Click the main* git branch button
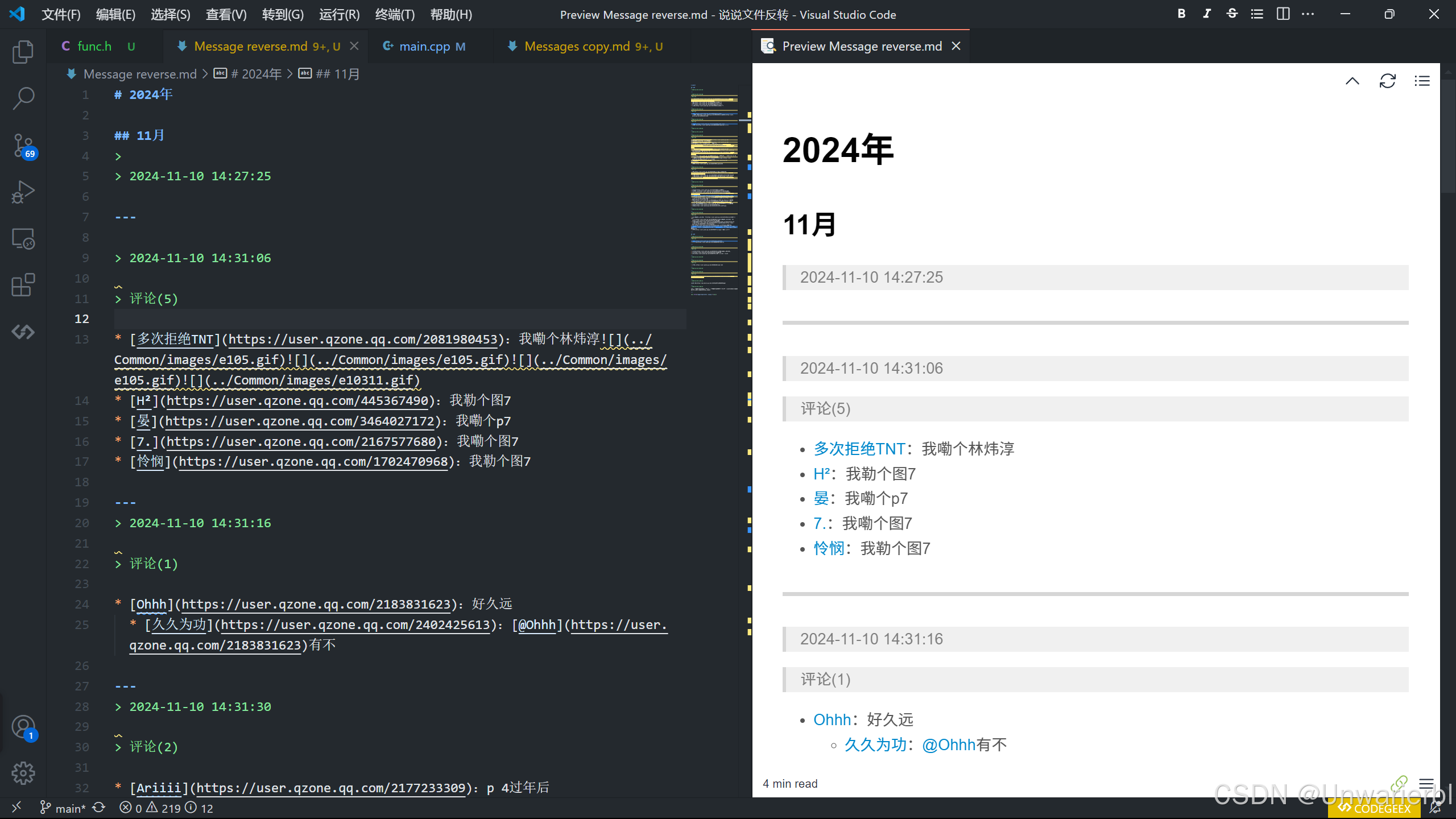1456x819 pixels. pos(63,808)
